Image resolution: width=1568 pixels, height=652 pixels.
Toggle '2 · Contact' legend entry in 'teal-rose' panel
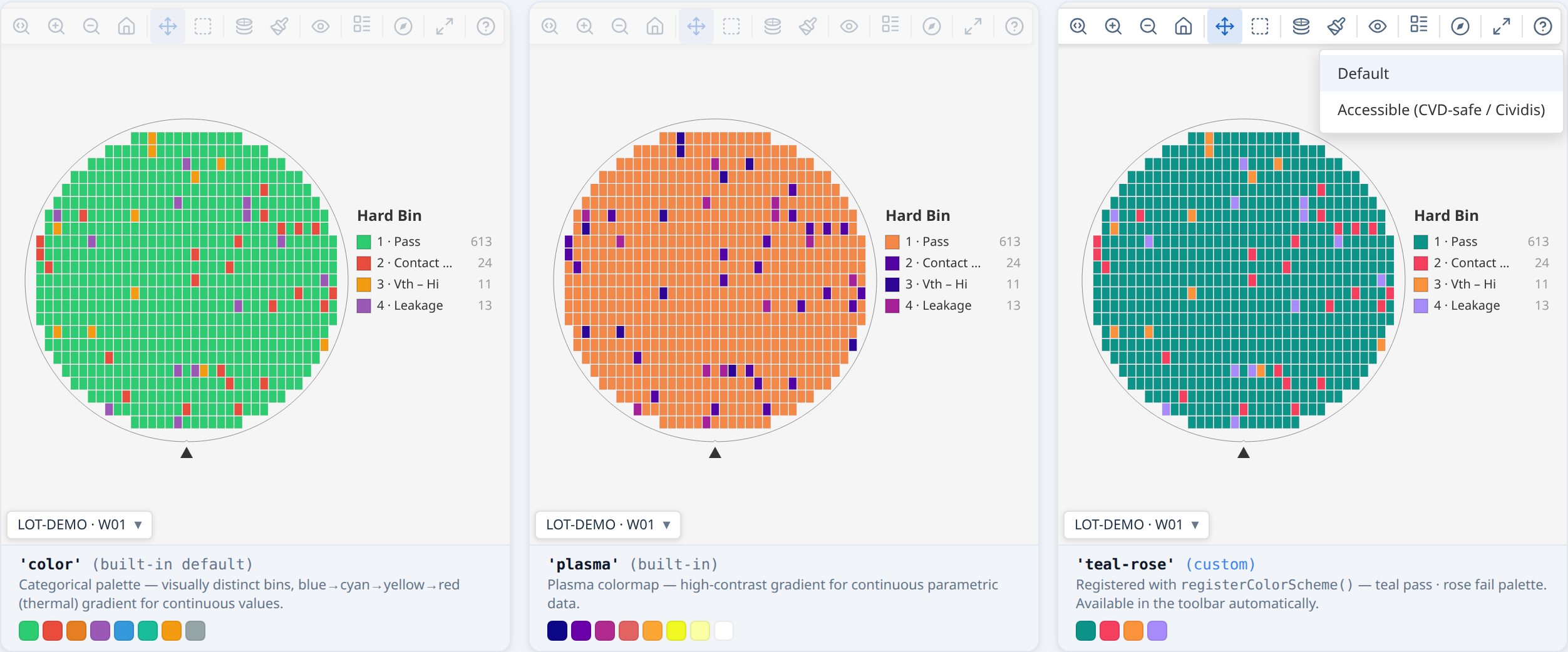(1482, 263)
